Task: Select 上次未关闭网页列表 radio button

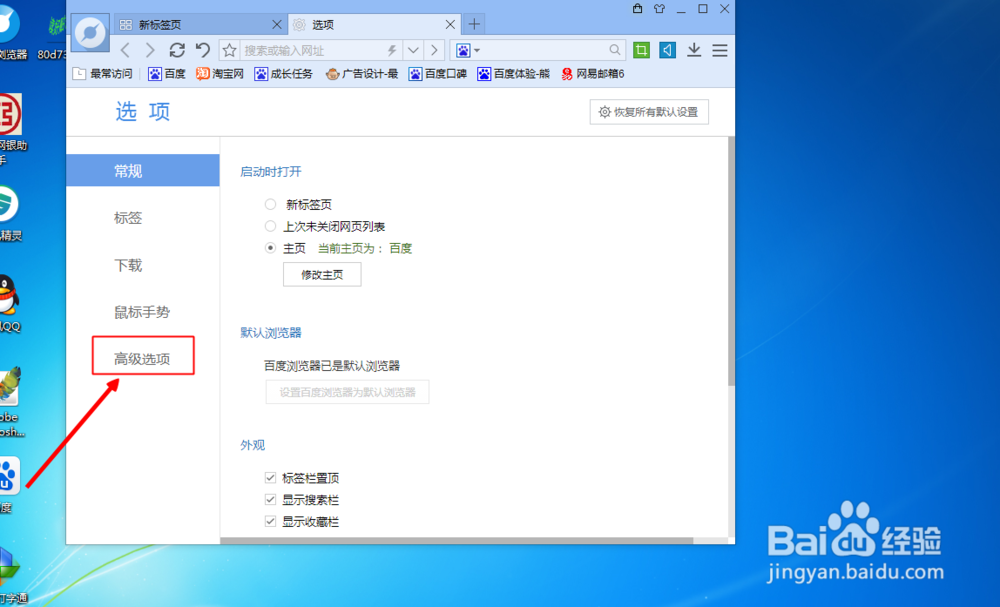Action: (x=270, y=226)
